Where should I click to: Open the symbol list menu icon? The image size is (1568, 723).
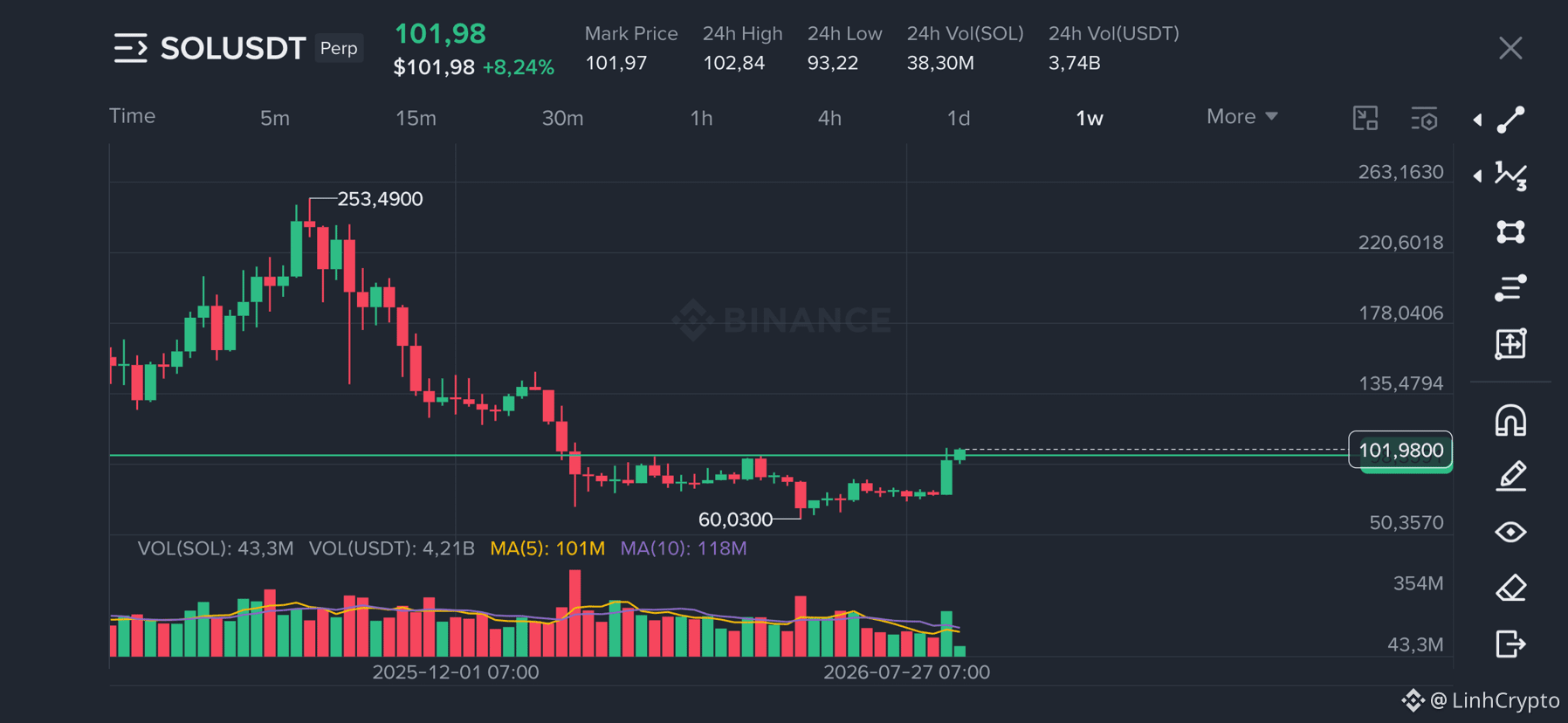pyautogui.click(x=131, y=48)
